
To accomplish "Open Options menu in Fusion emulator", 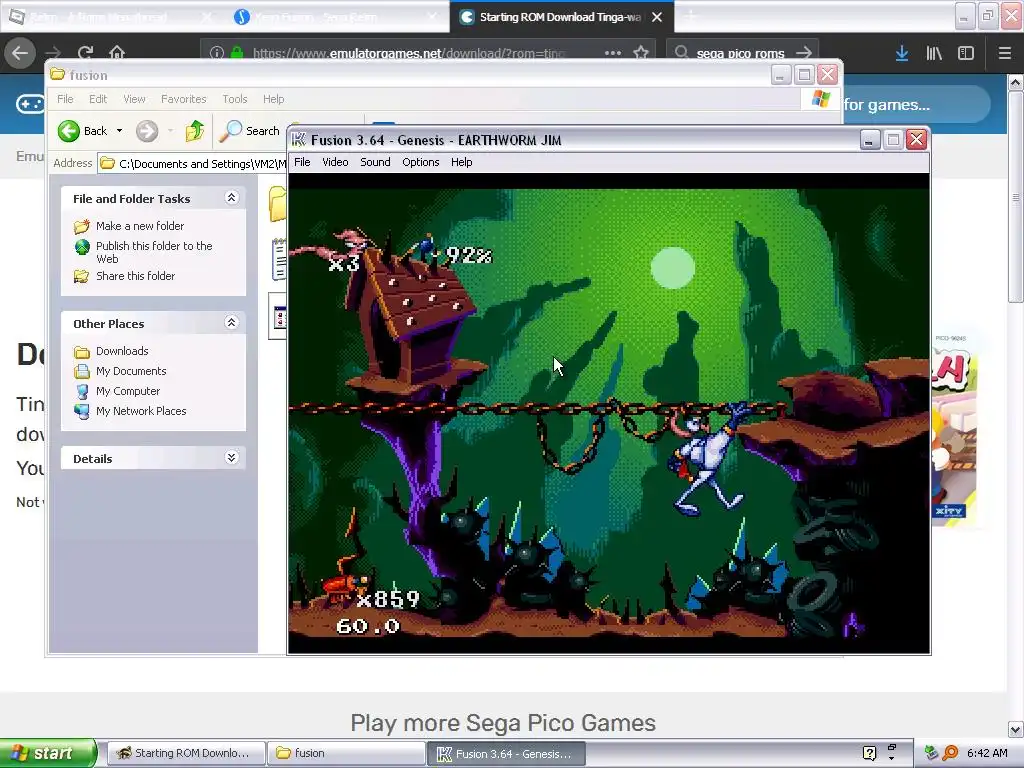I will click(421, 162).
